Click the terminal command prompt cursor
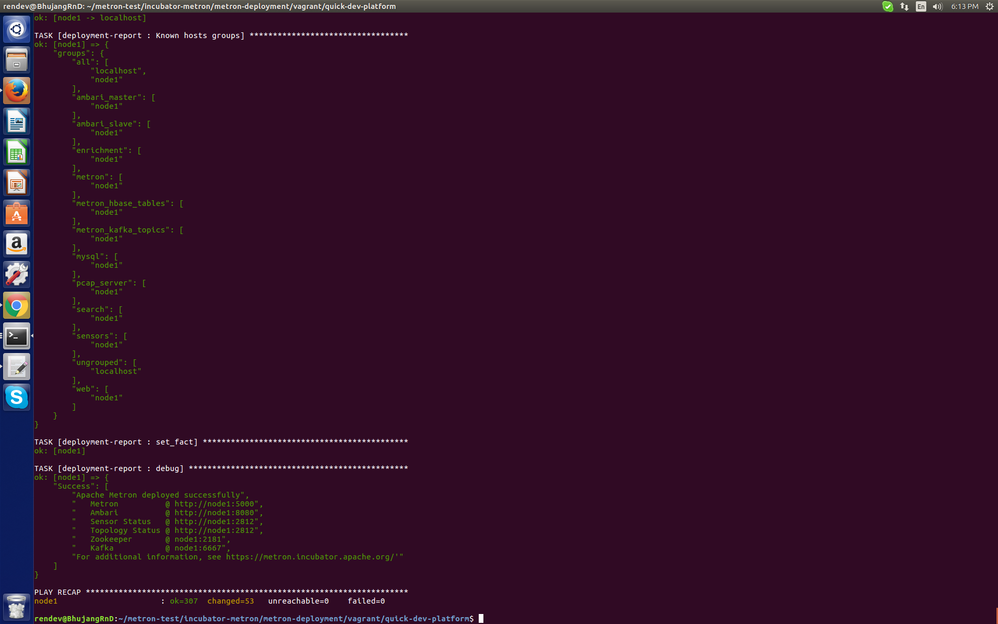Viewport: 998px width, 624px height. (481, 618)
